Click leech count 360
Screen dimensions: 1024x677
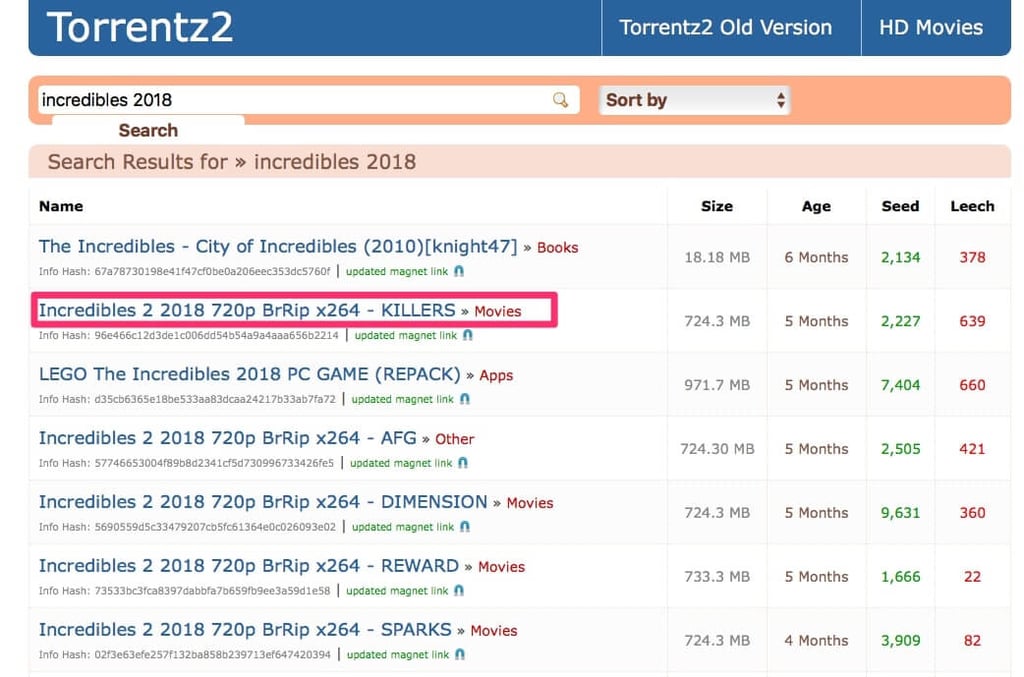(972, 513)
